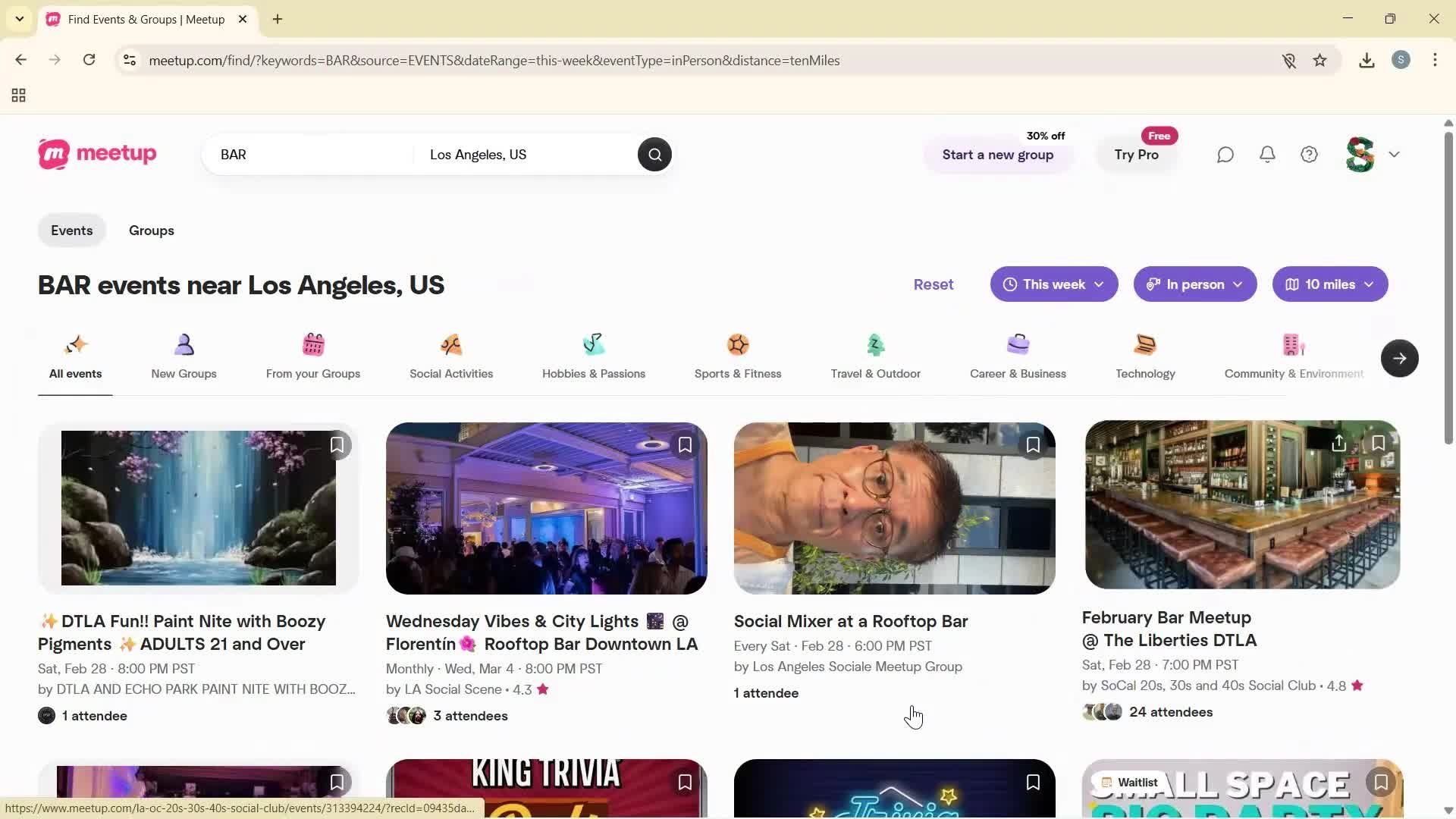
Task: Save the Social Mixer rooftop event
Action: [1032, 444]
